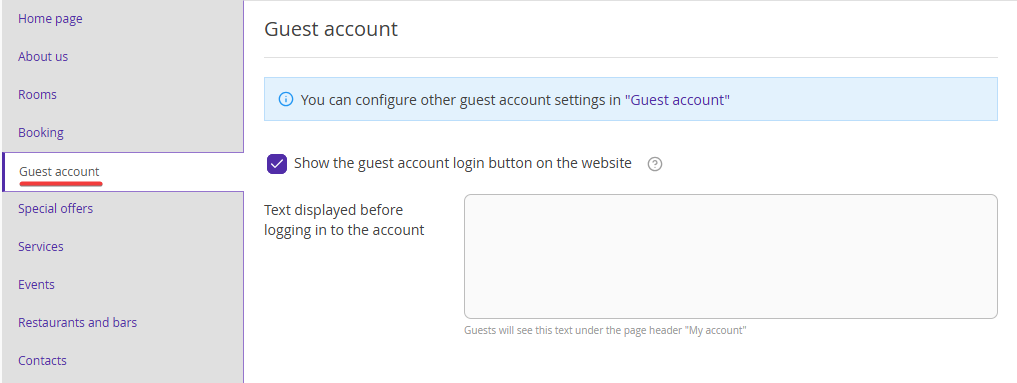This screenshot has width=1017, height=383.
Task: Open the Booking section
Action: point(41,132)
